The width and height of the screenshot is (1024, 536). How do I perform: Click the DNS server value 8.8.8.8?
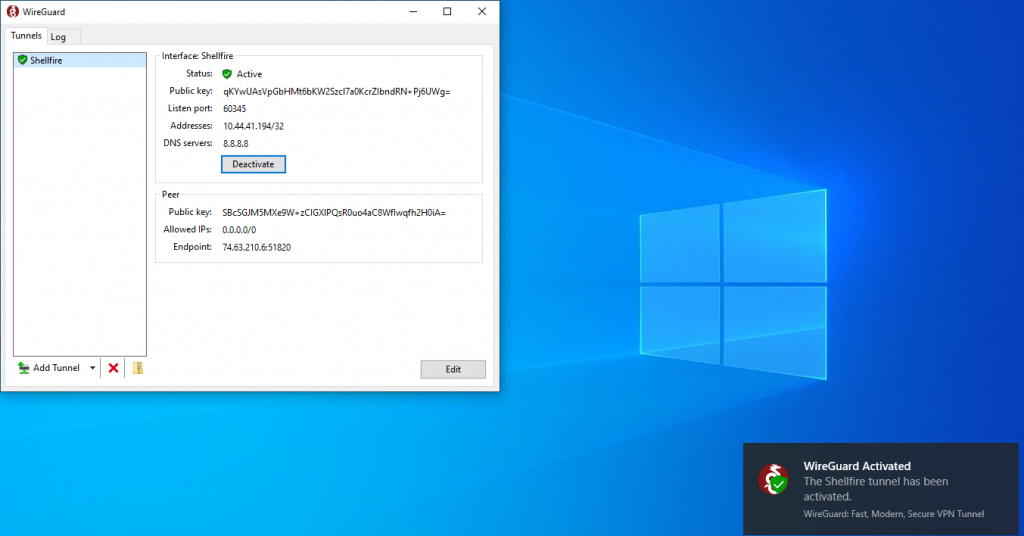tap(236, 144)
